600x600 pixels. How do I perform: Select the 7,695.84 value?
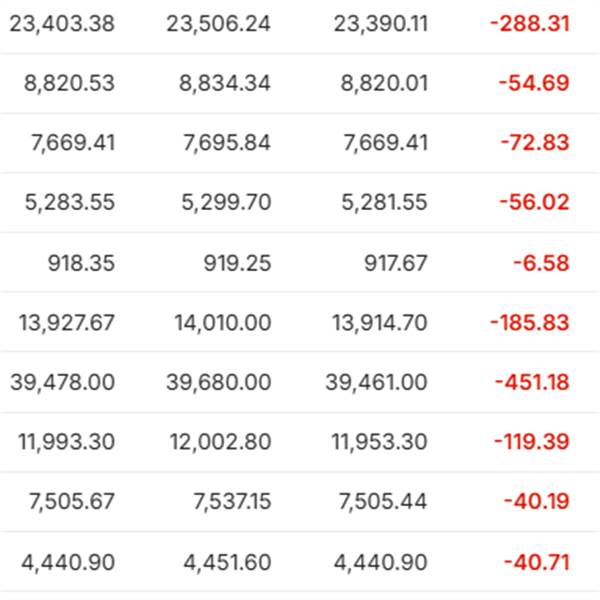point(227,143)
